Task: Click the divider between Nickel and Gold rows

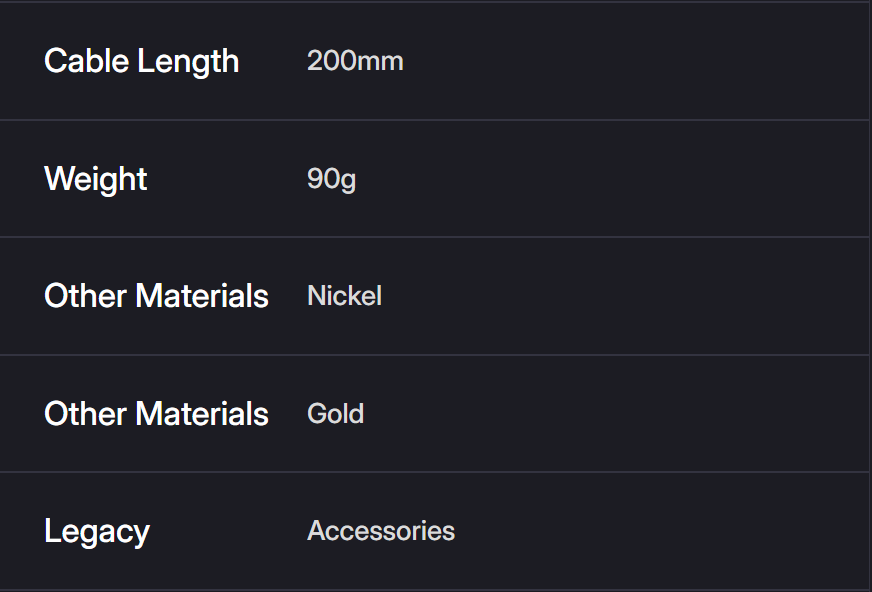Action: point(435,355)
